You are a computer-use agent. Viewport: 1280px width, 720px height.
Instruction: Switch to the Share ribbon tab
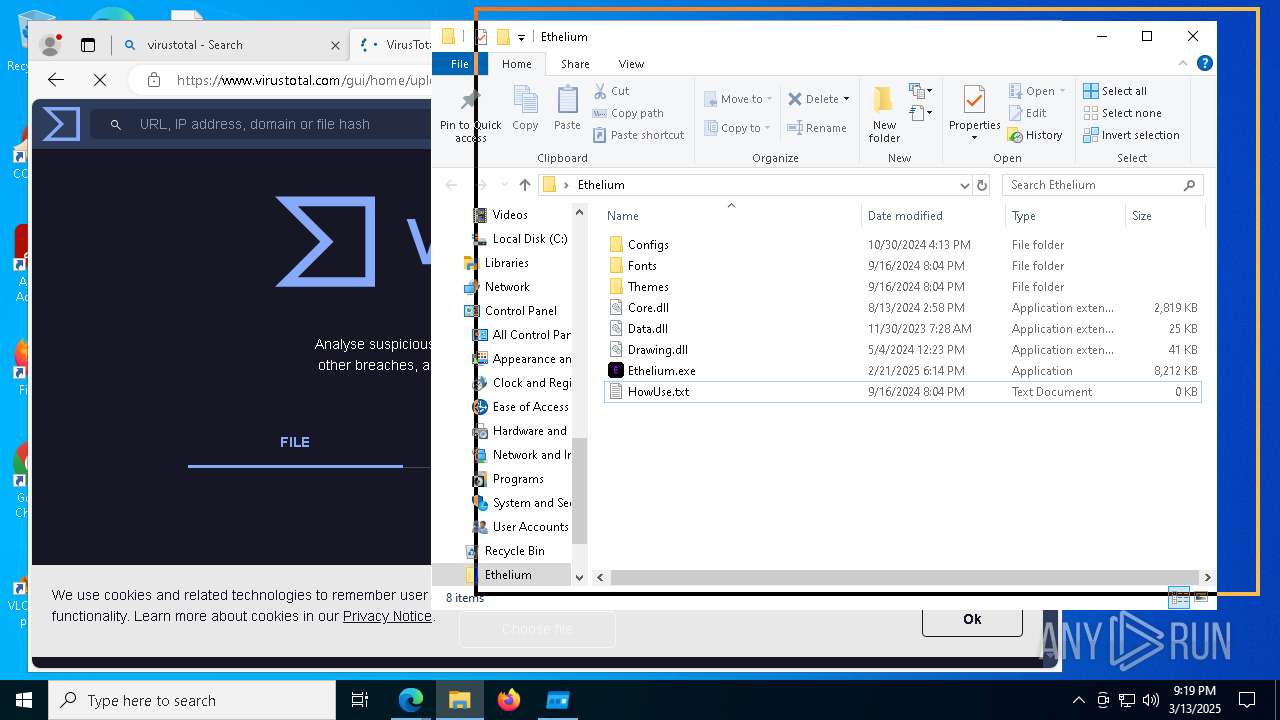(x=575, y=64)
